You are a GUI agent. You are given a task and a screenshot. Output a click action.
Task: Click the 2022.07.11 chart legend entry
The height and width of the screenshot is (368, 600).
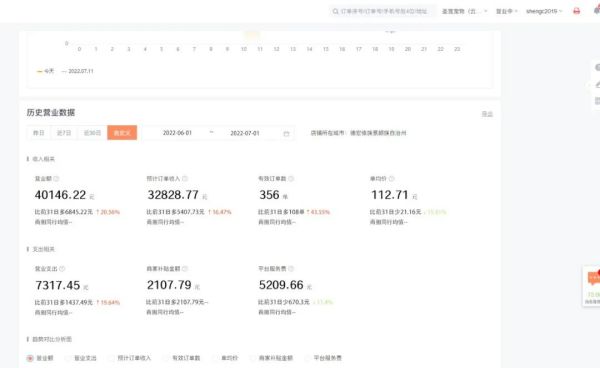click(78, 71)
